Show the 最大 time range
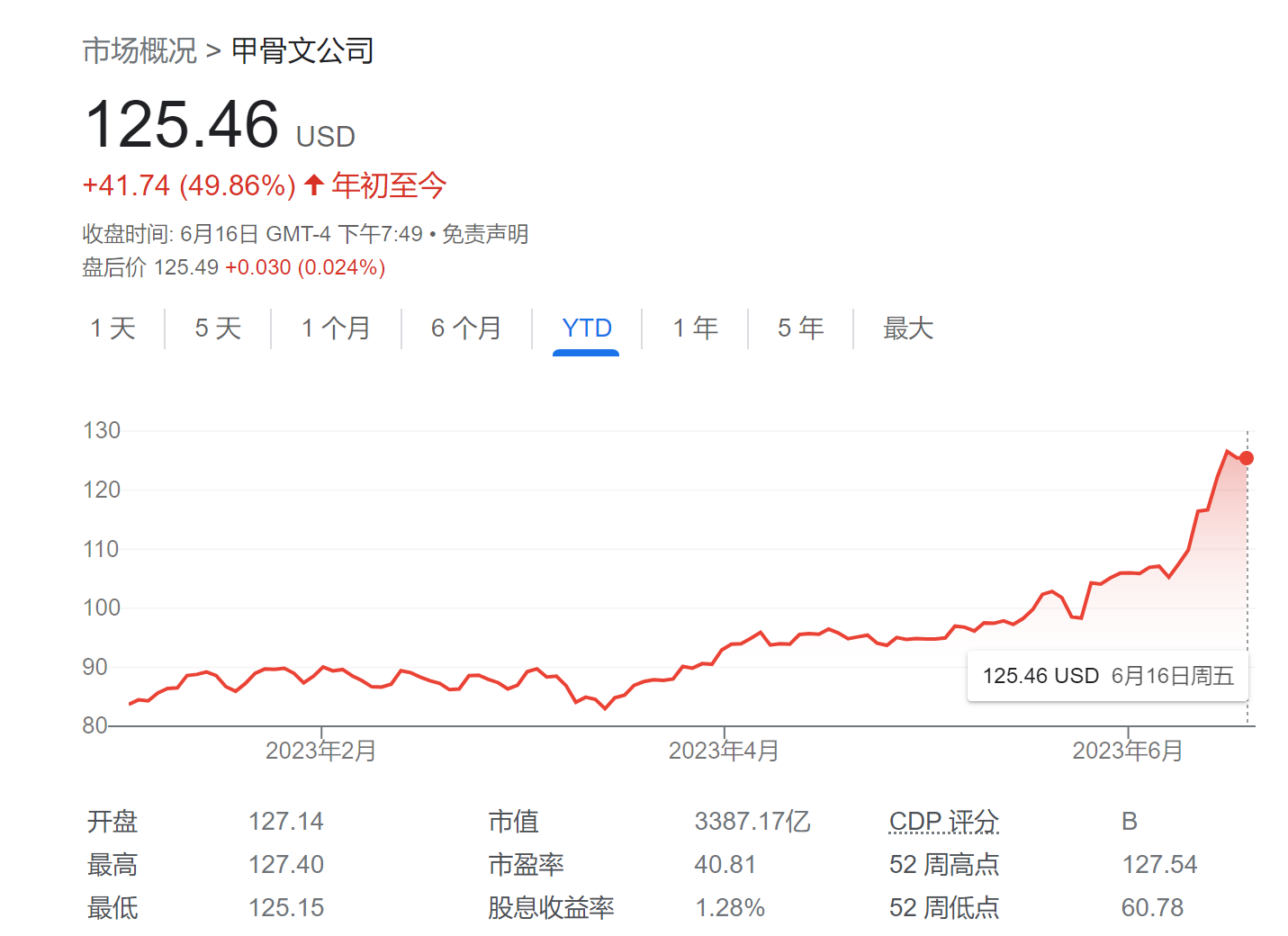Screen dimensions: 1288x936 coord(907,328)
